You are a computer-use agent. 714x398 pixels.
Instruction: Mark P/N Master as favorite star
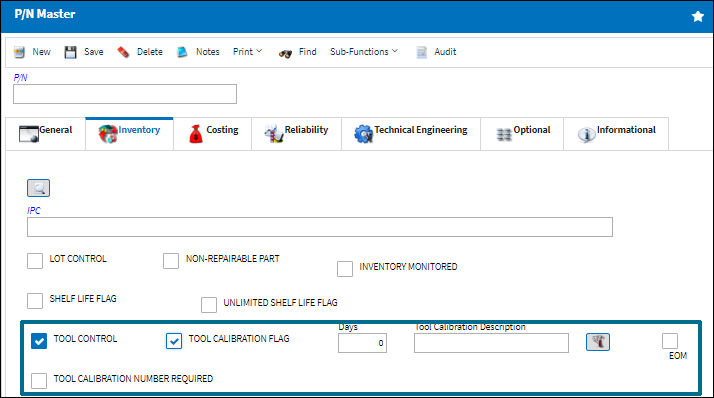(x=698, y=17)
